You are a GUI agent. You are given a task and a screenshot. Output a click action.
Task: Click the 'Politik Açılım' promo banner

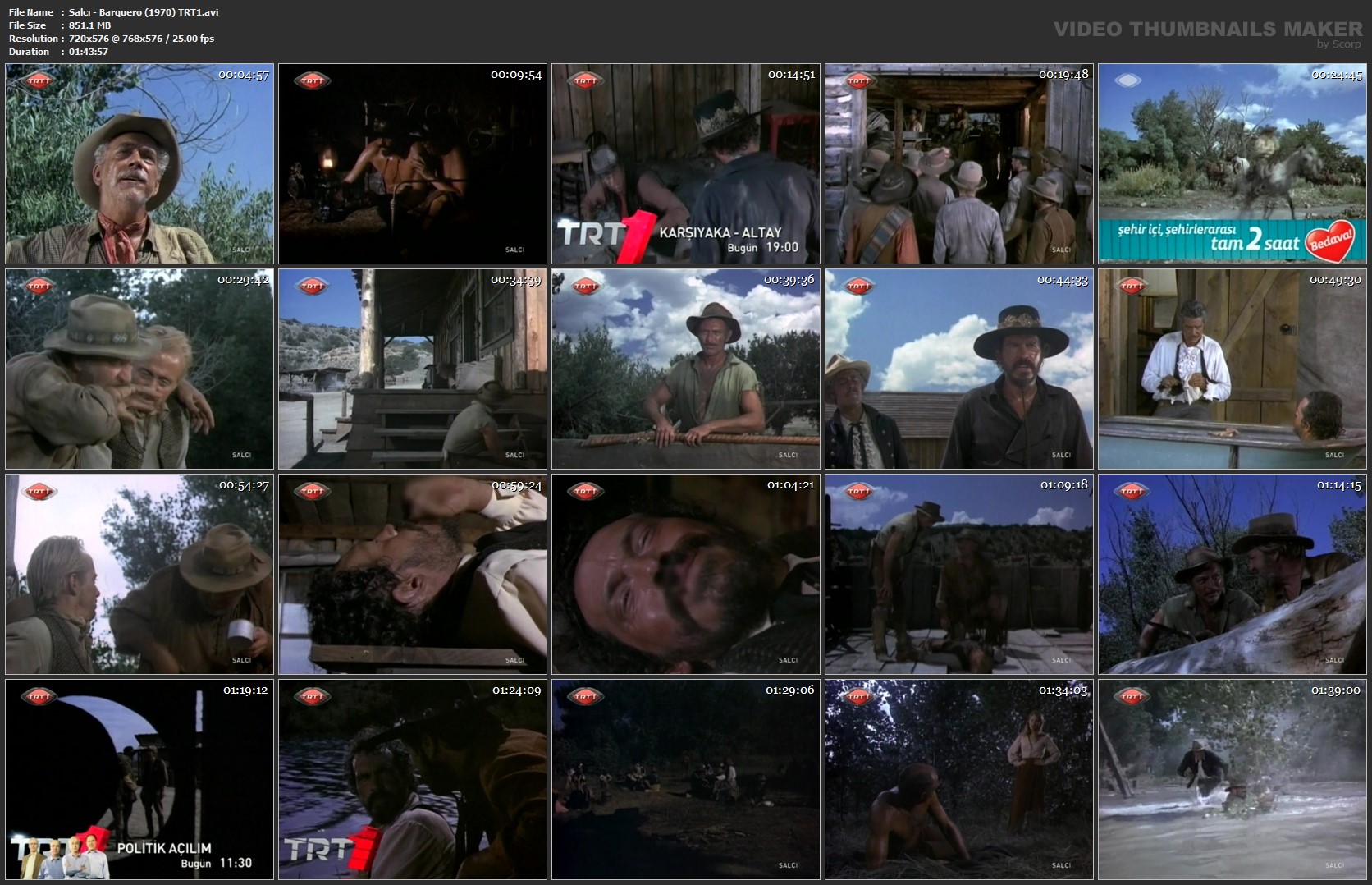164,848
